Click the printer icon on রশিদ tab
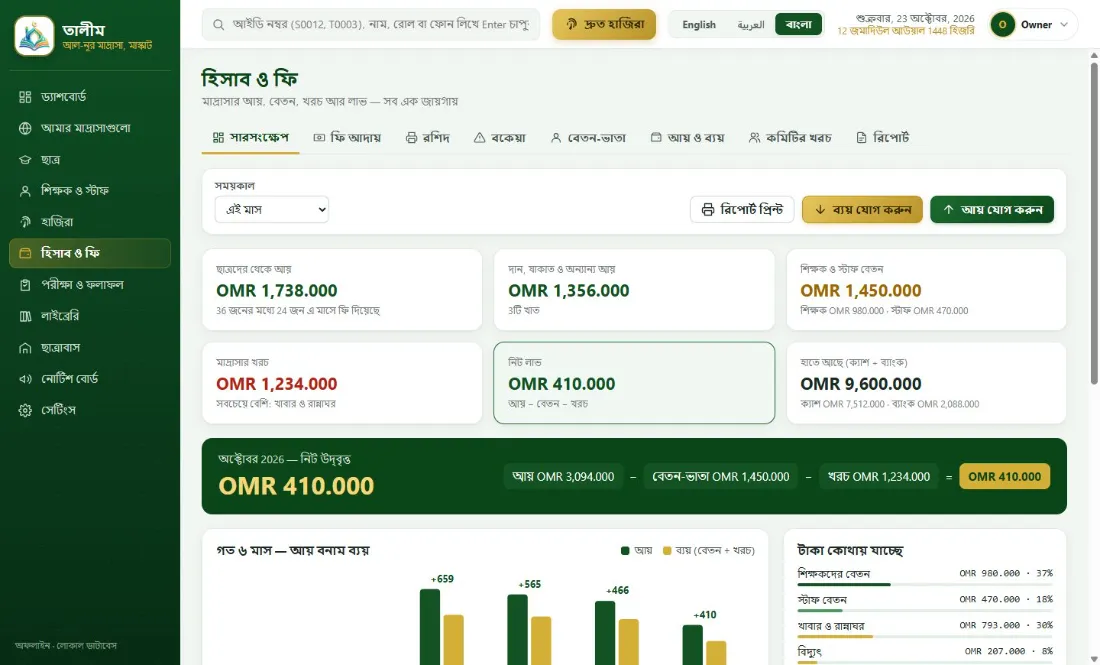Viewport: 1100px width, 665px height. click(412, 137)
